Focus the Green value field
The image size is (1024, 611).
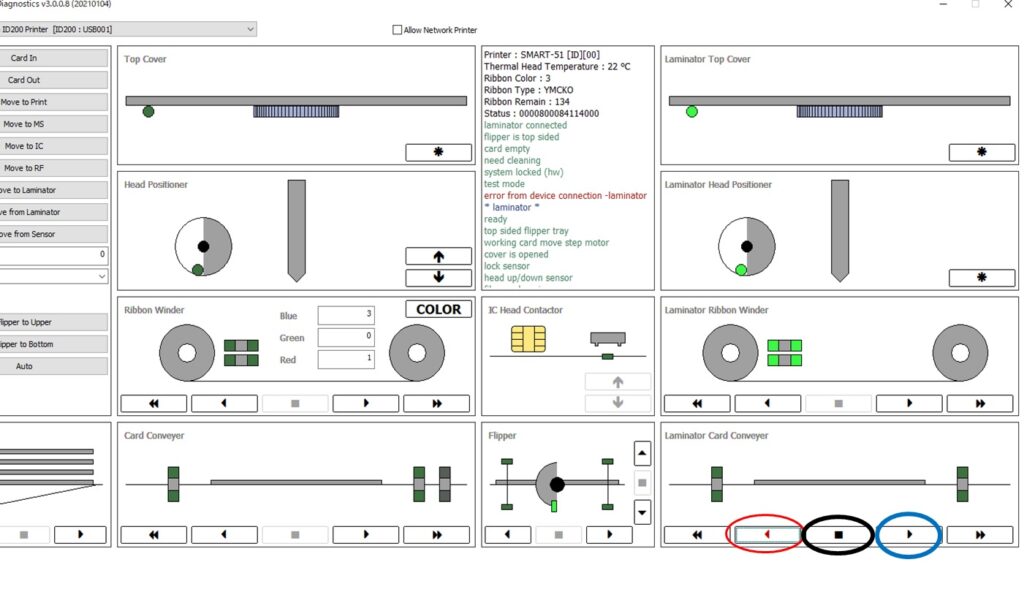(x=346, y=337)
